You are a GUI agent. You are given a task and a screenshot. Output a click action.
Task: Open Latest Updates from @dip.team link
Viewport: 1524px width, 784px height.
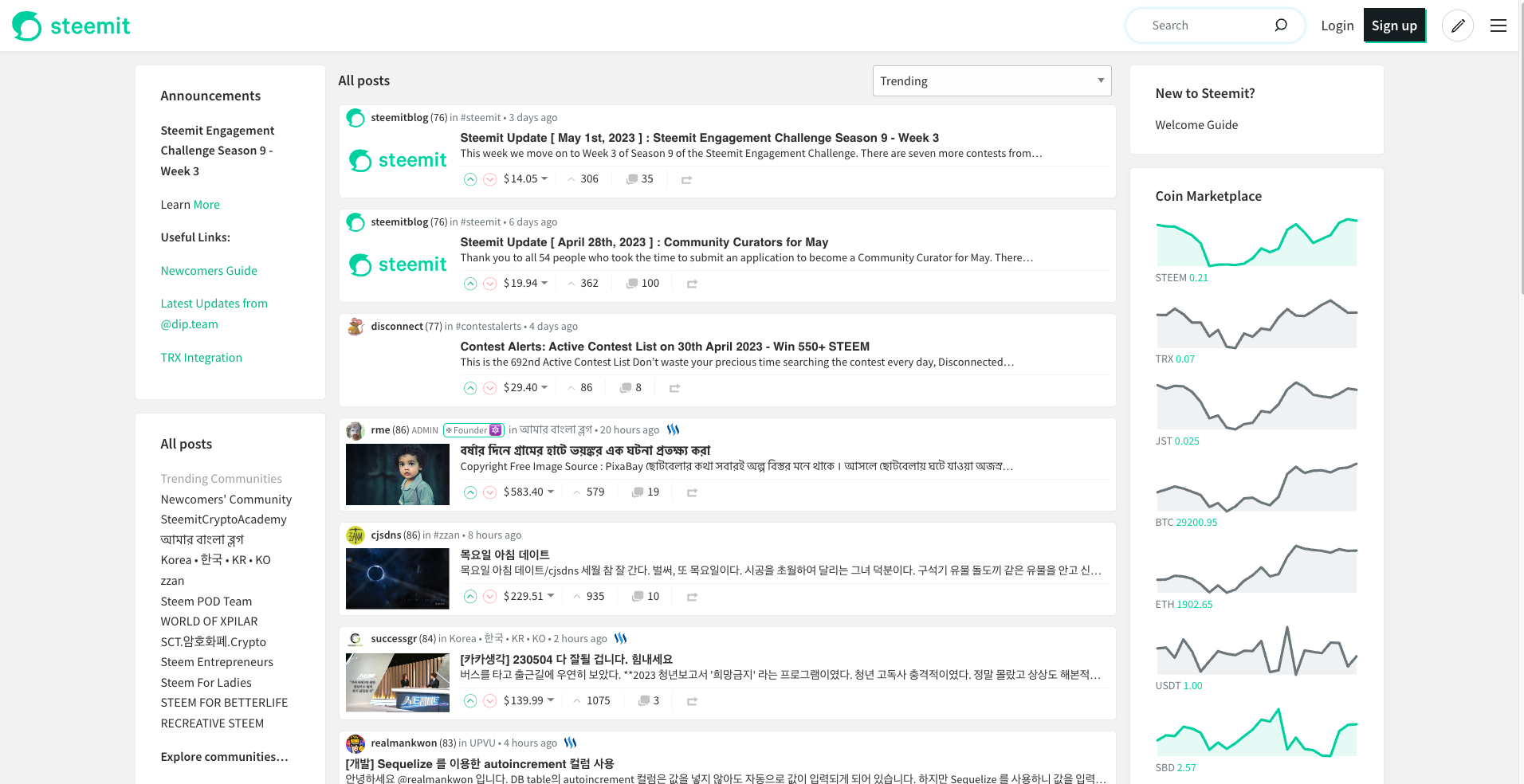[214, 314]
